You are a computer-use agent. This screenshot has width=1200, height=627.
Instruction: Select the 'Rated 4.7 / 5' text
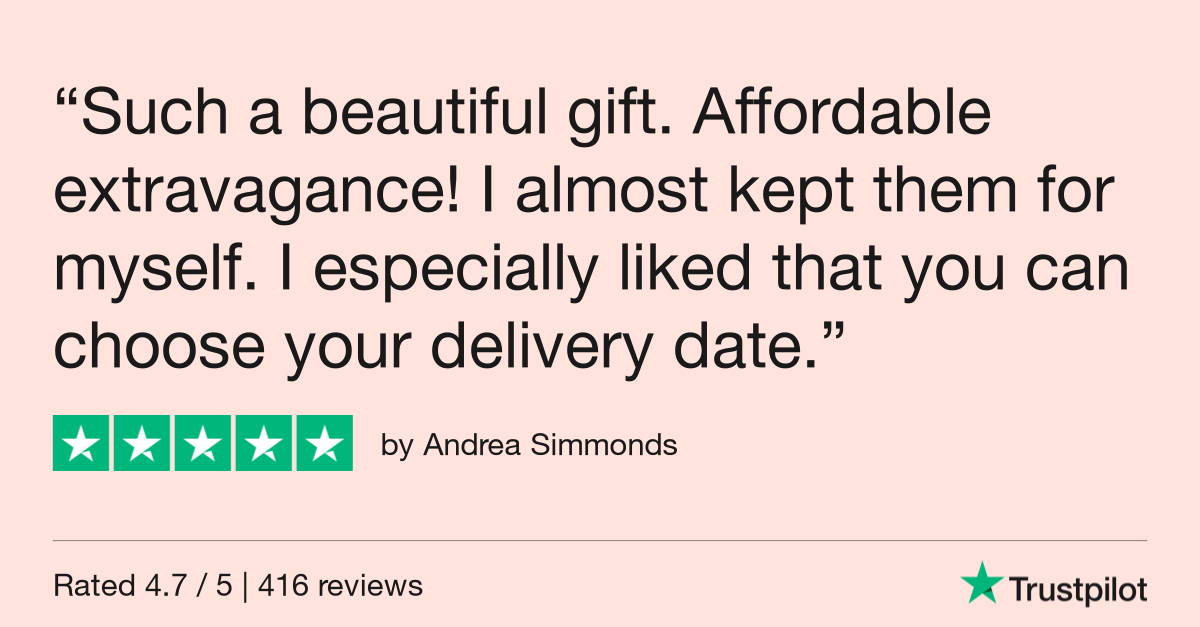coord(143,586)
